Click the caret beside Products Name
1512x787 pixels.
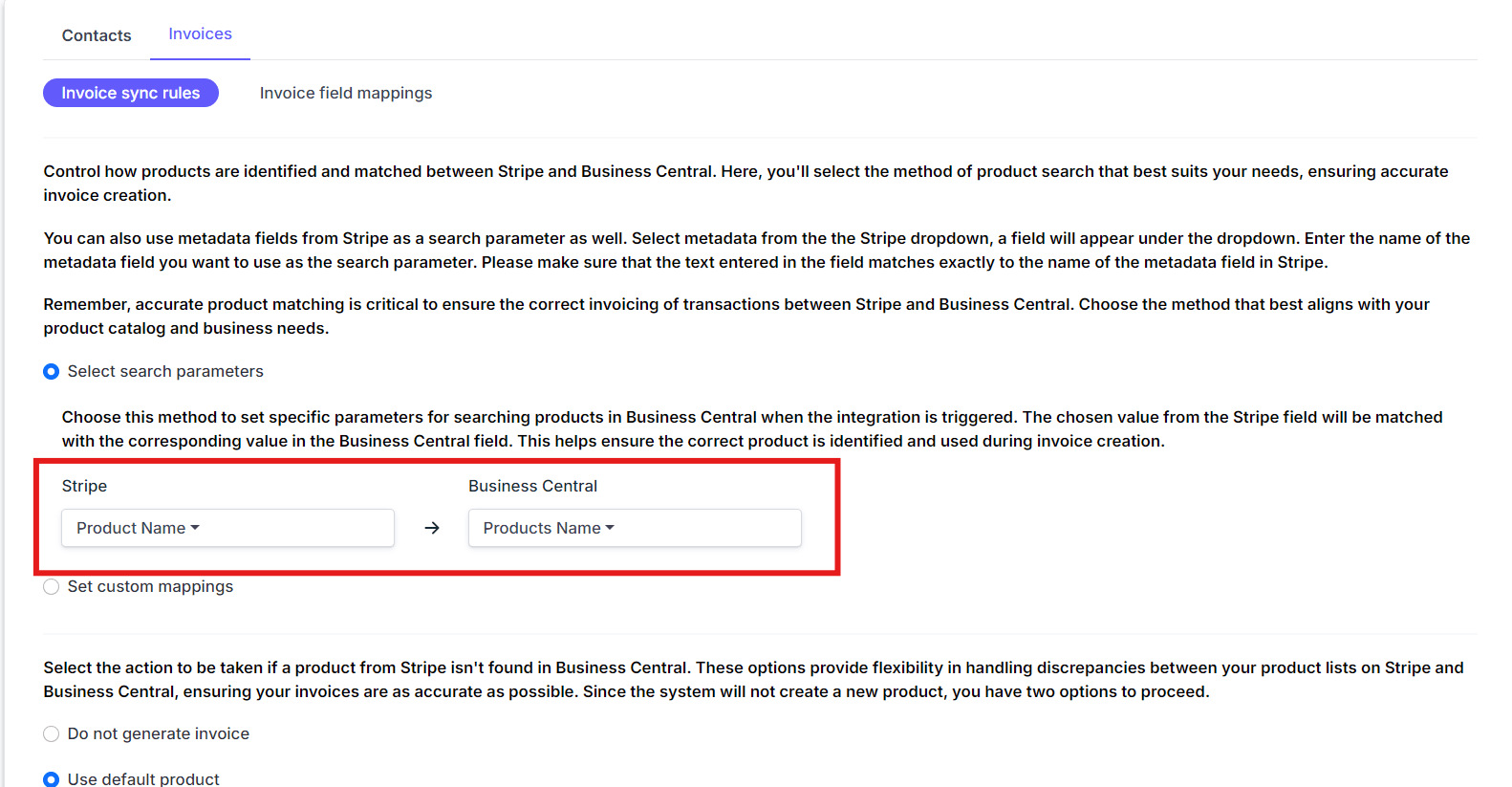[x=610, y=528]
